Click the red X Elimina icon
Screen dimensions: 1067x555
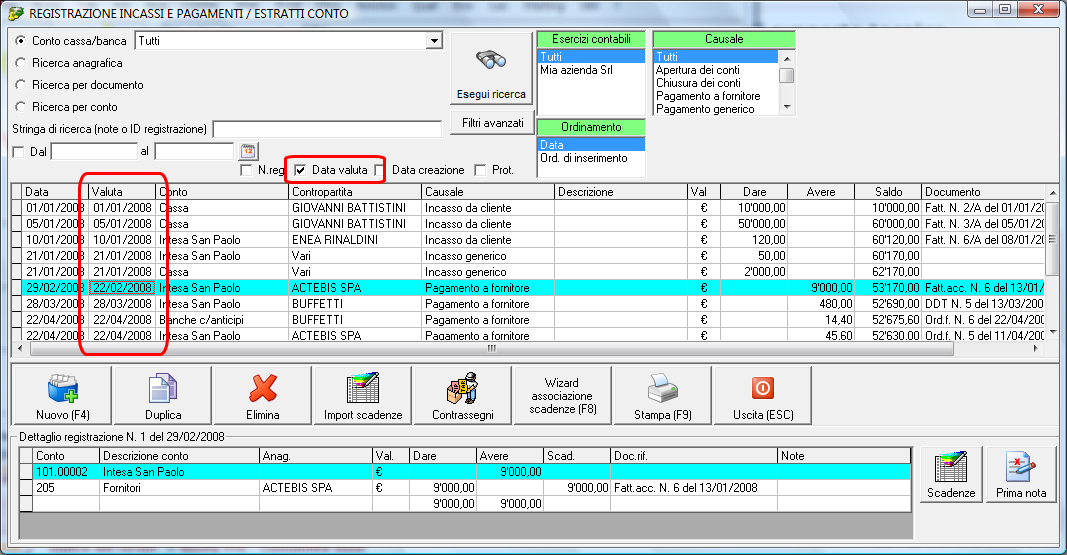click(263, 389)
